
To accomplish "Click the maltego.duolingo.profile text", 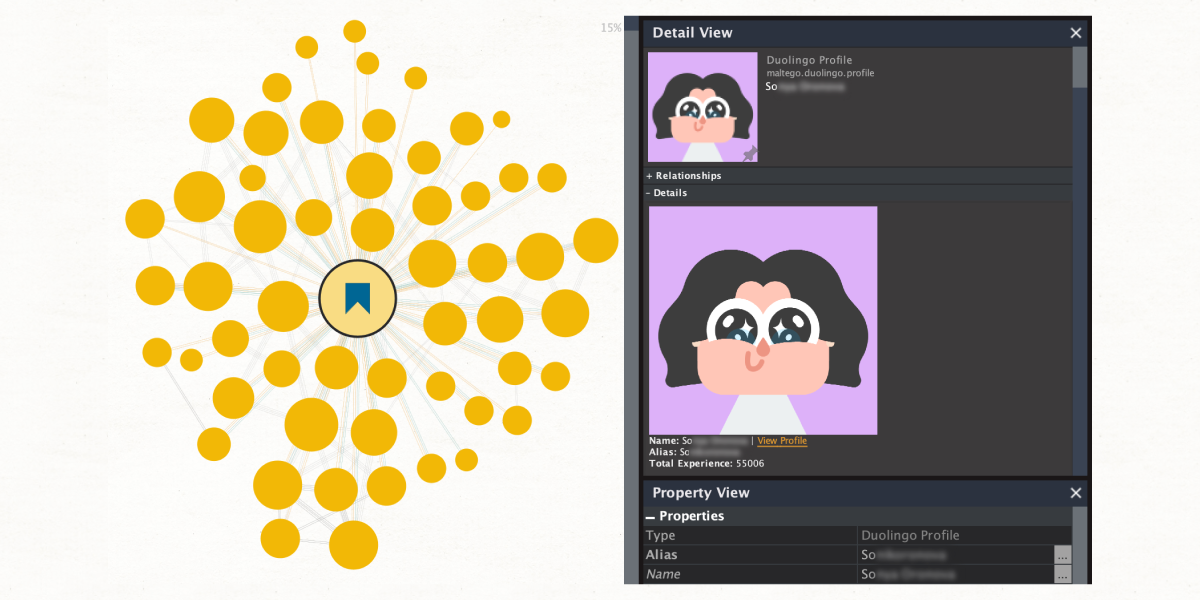I will 820,73.
